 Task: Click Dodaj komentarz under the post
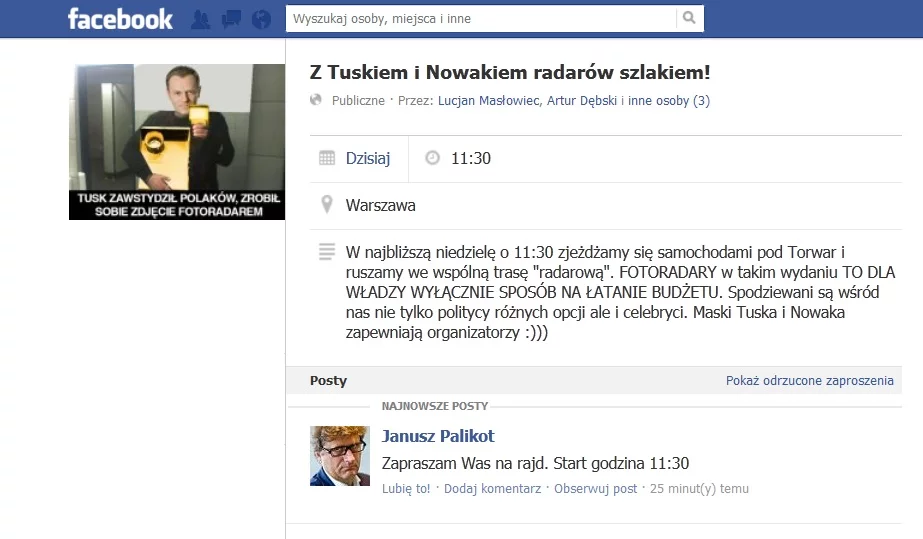click(492, 488)
